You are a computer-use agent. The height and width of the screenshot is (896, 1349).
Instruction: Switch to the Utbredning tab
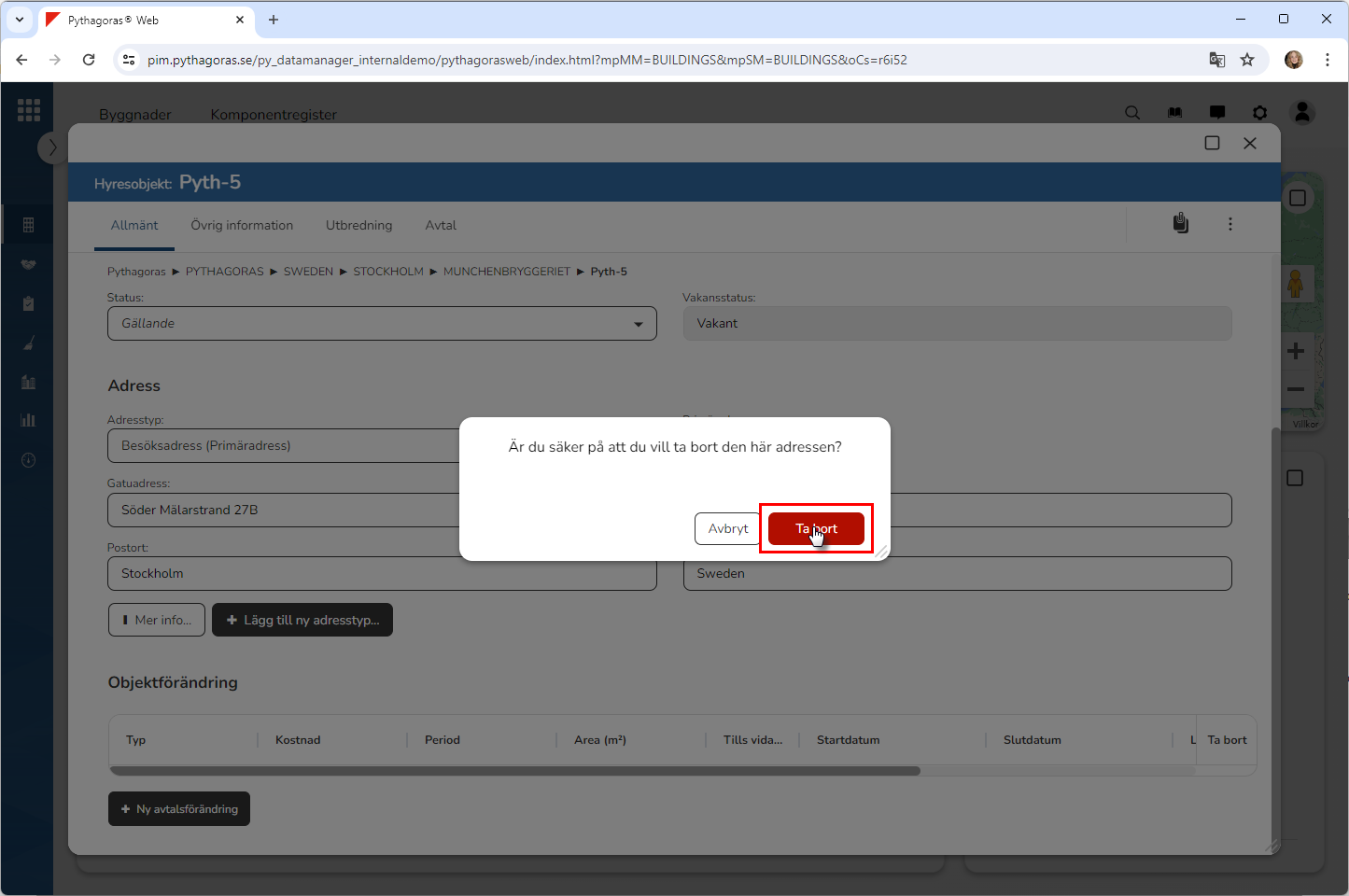click(358, 226)
